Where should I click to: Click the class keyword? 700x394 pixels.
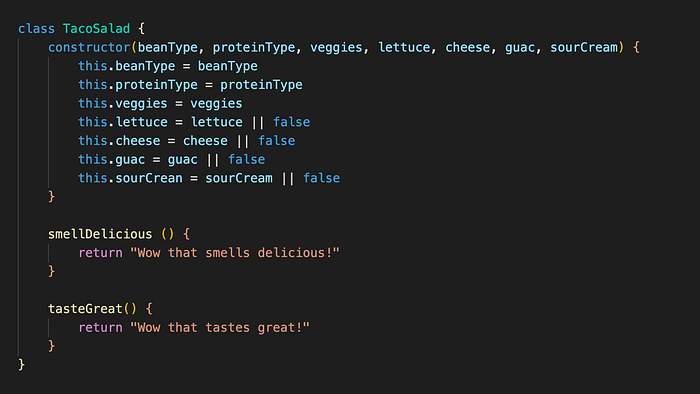click(x=37, y=29)
